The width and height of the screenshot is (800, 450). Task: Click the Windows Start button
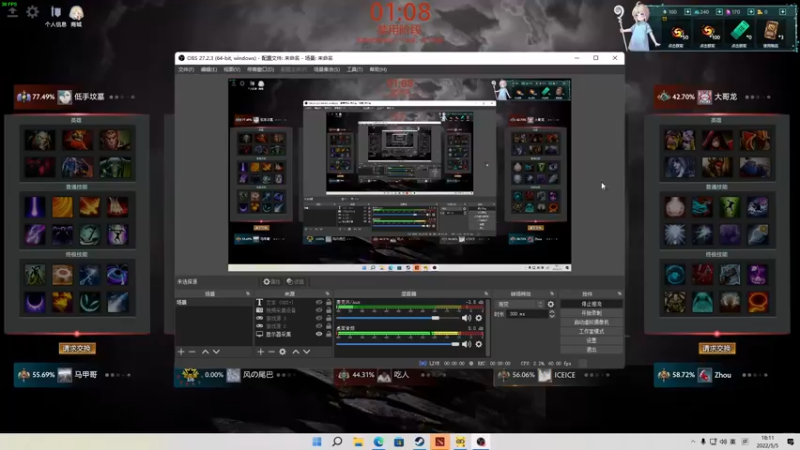[317, 442]
